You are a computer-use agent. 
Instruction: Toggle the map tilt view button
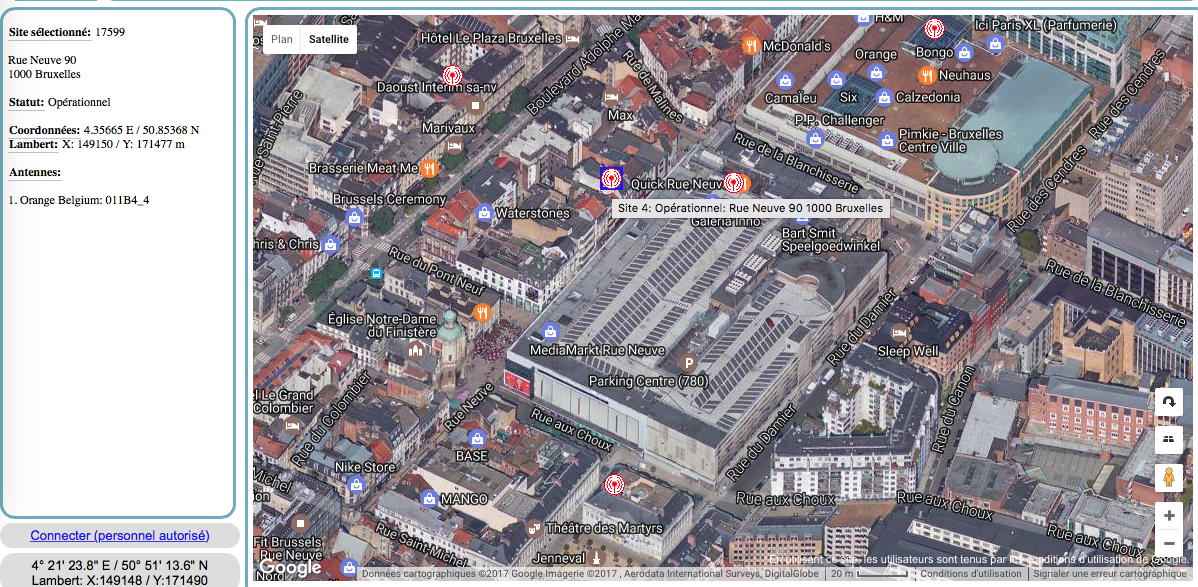[1169, 439]
